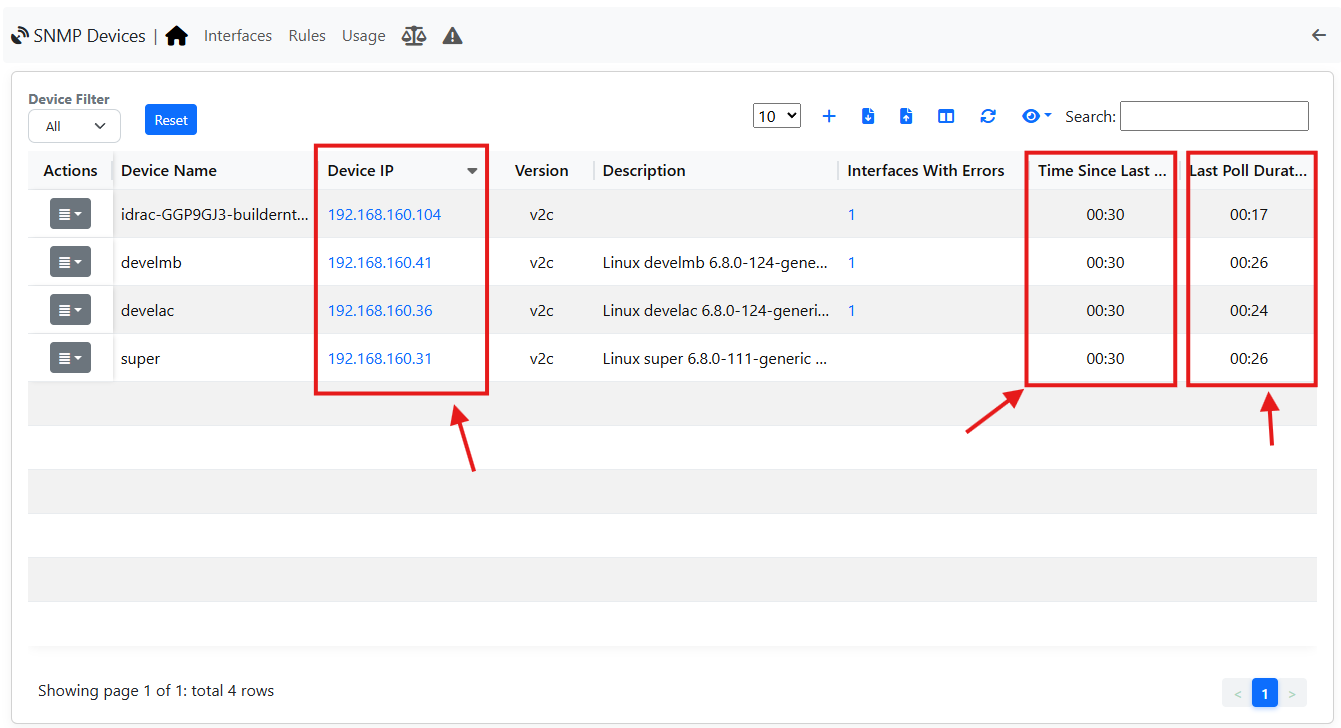Open the column layout icon
Image resolution: width=1341 pixels, height=728 pixels.
[946, 116]
